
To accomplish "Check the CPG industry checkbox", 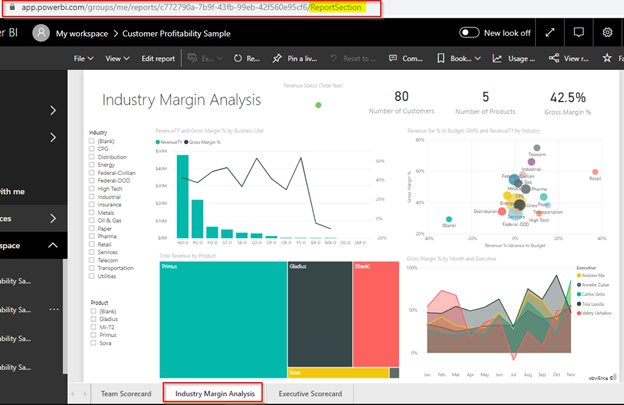I will 92,149.
